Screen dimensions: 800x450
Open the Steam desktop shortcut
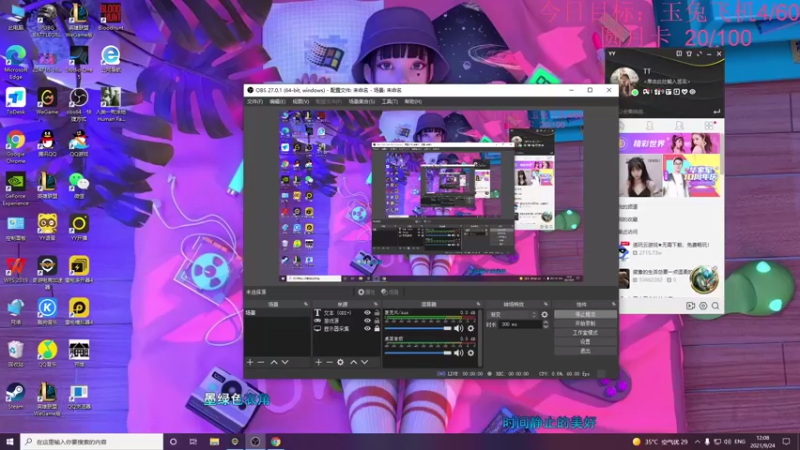pos(15,396)
